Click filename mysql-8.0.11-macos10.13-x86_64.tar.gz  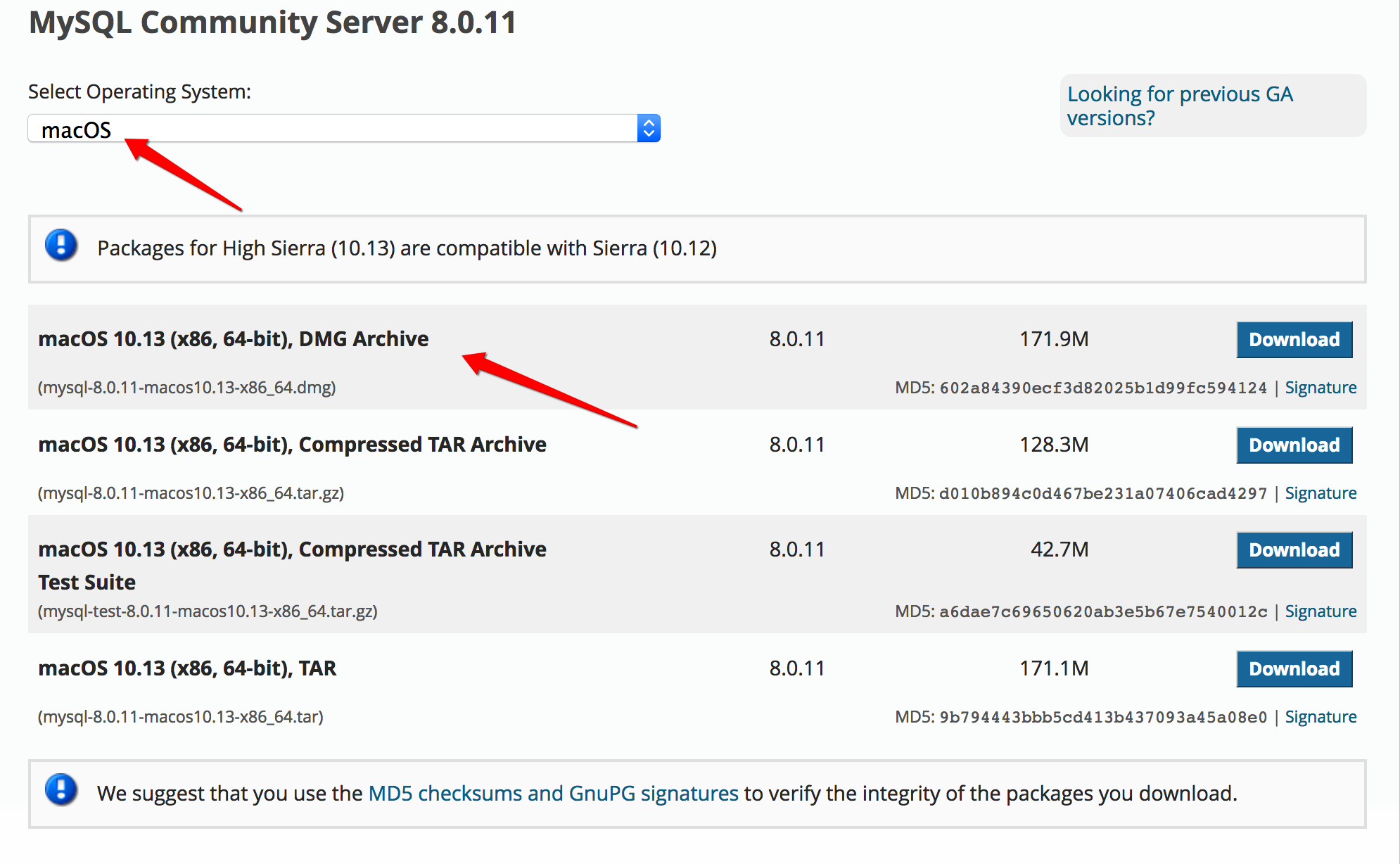tap(191, 493)
